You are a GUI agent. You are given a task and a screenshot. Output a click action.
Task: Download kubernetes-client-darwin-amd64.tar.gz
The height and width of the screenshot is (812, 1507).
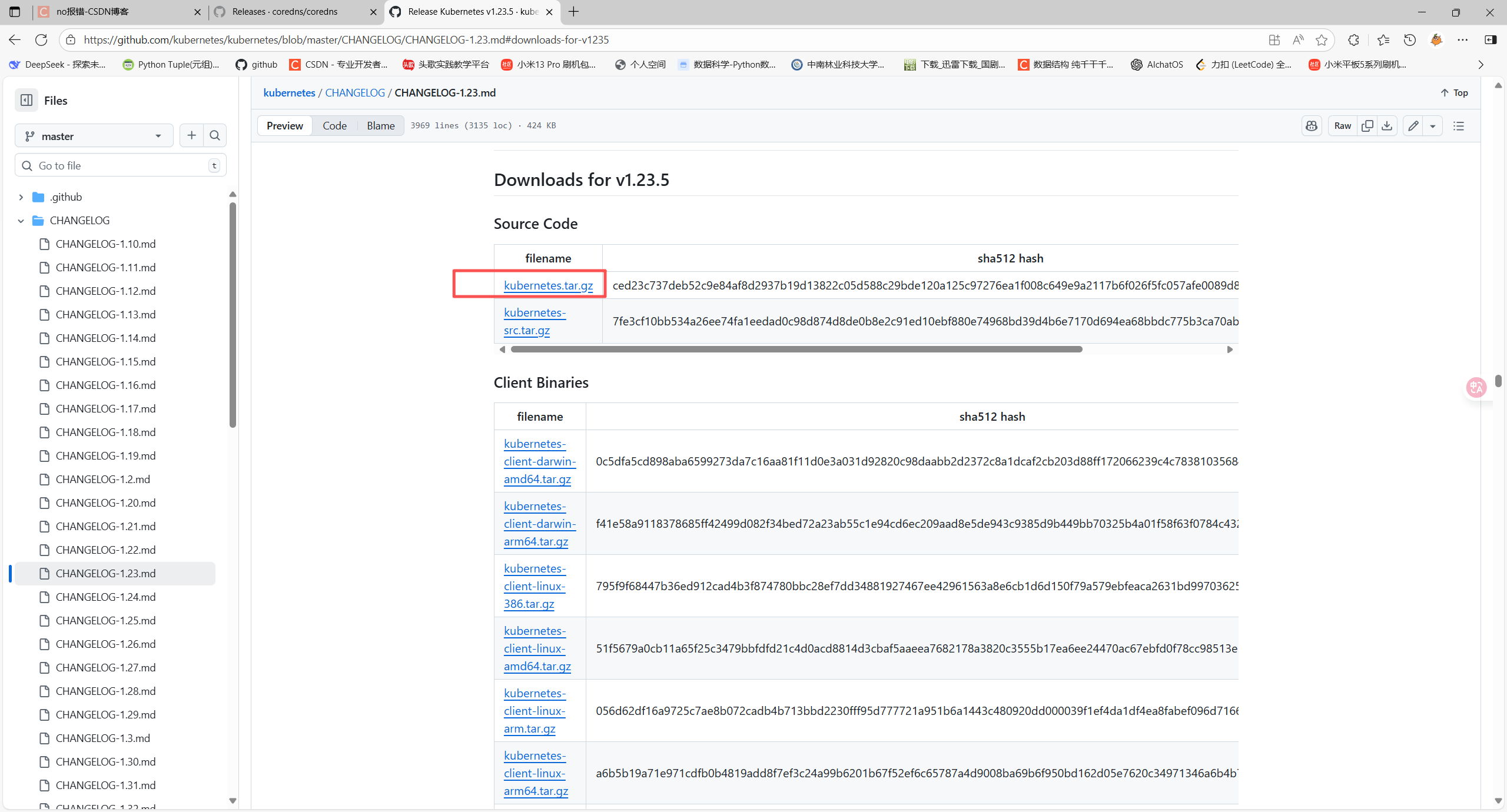(x=539, y=461)
